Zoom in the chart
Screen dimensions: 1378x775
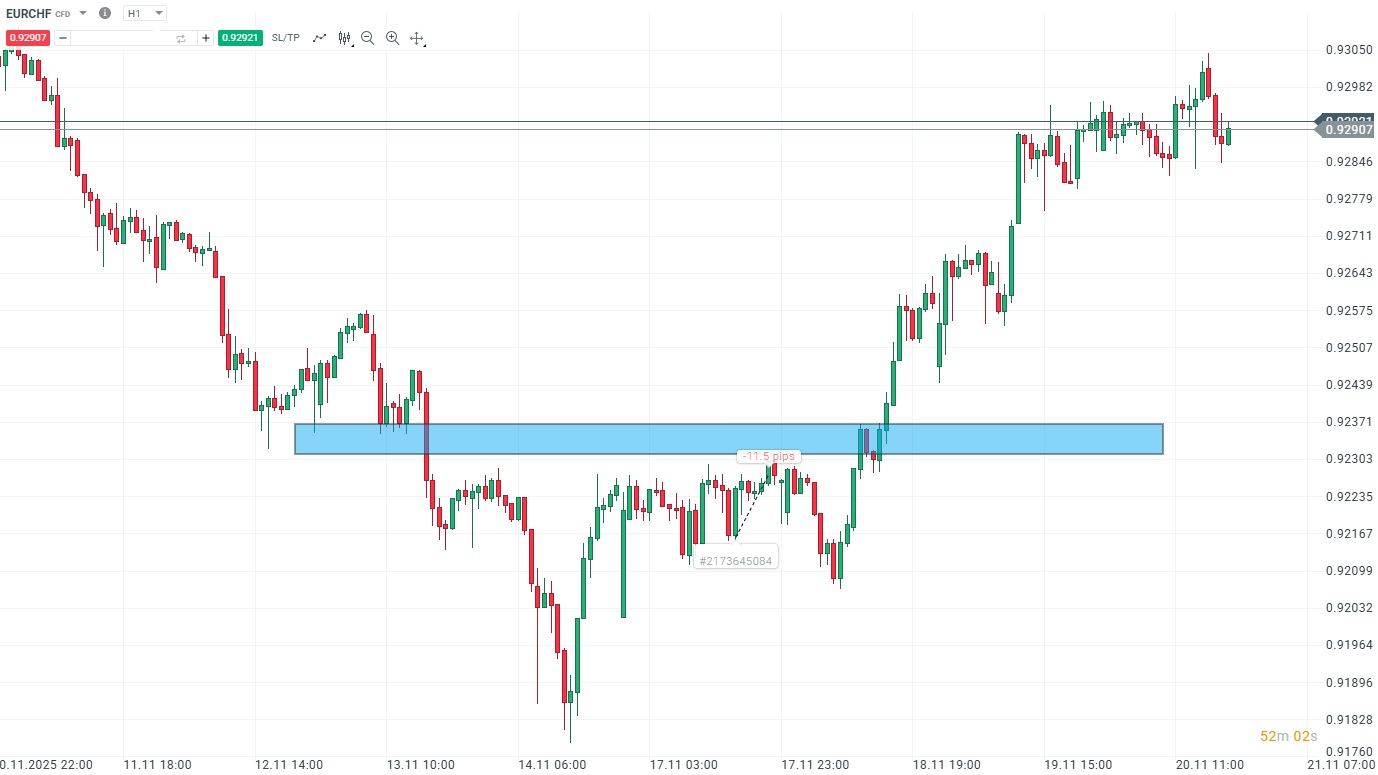392,38
